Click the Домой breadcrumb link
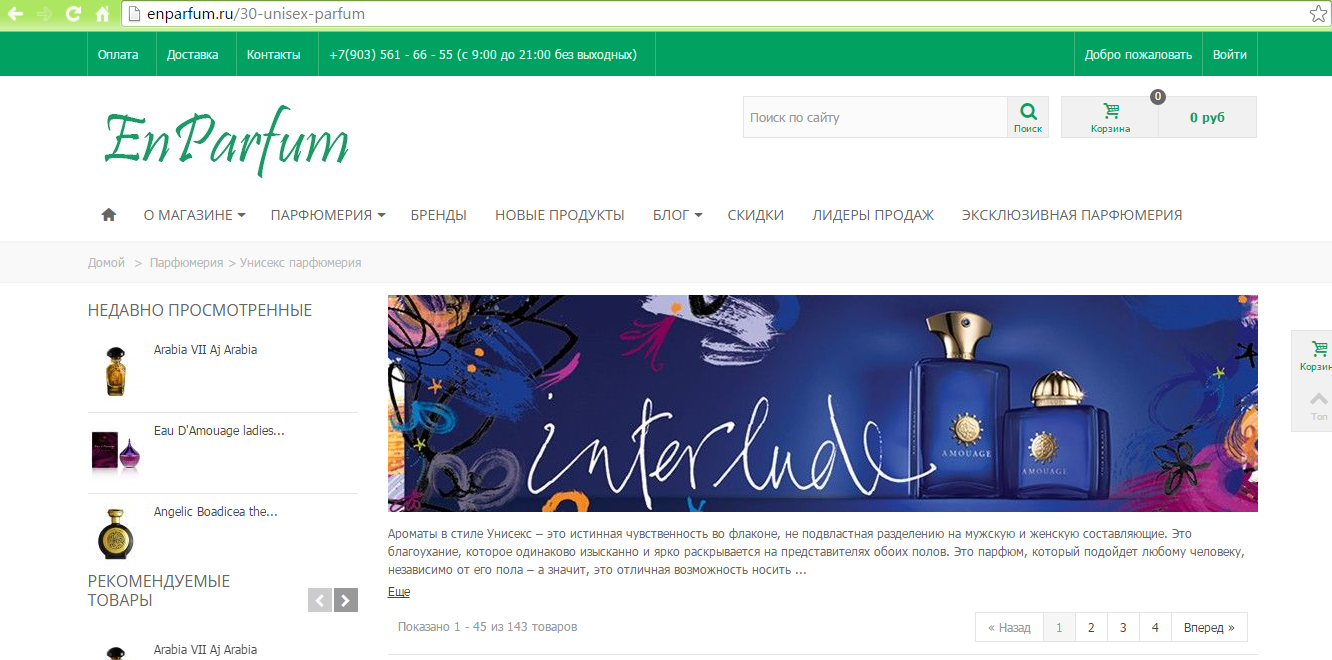Screen dimensions: 1332x660 point(106,263)
